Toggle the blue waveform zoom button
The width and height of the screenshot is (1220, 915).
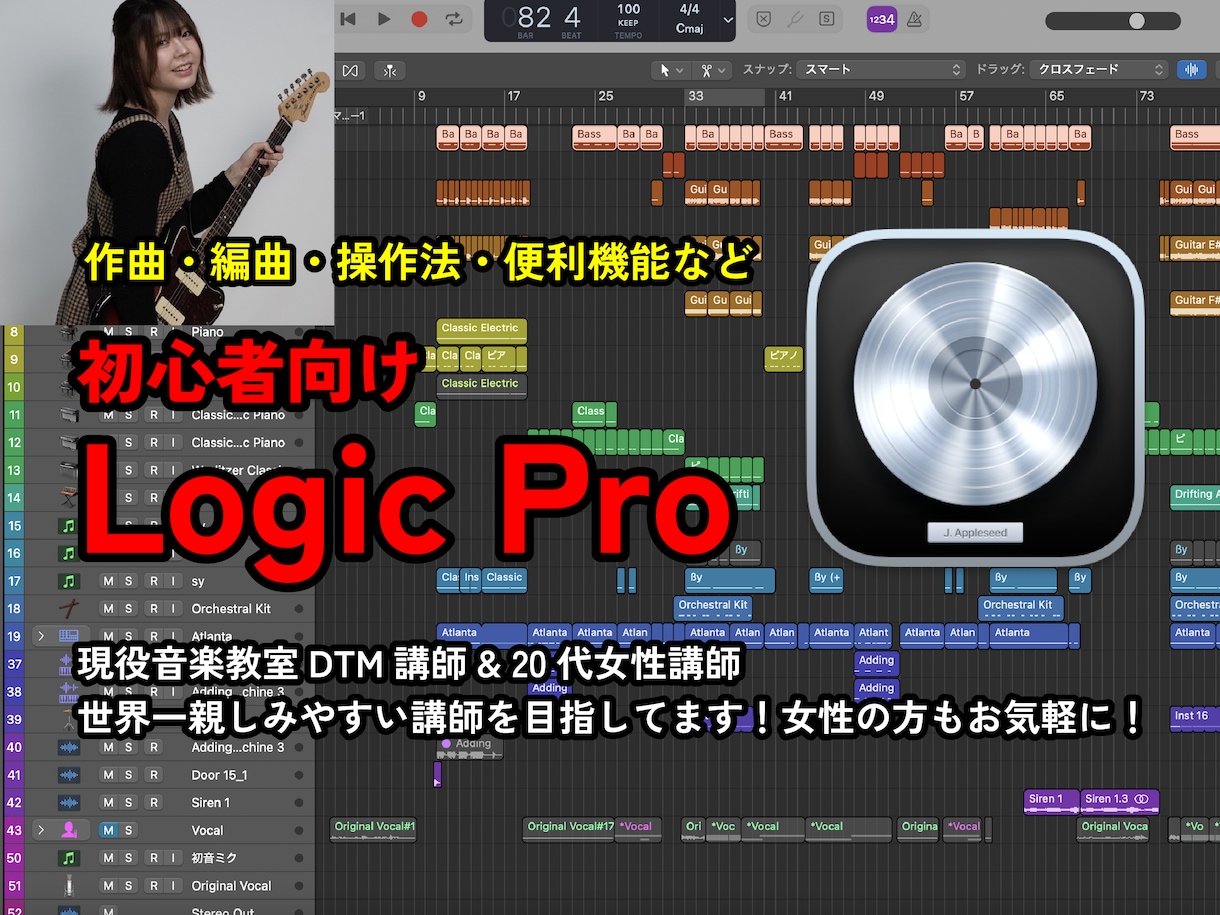click(x=1191, y=70)
